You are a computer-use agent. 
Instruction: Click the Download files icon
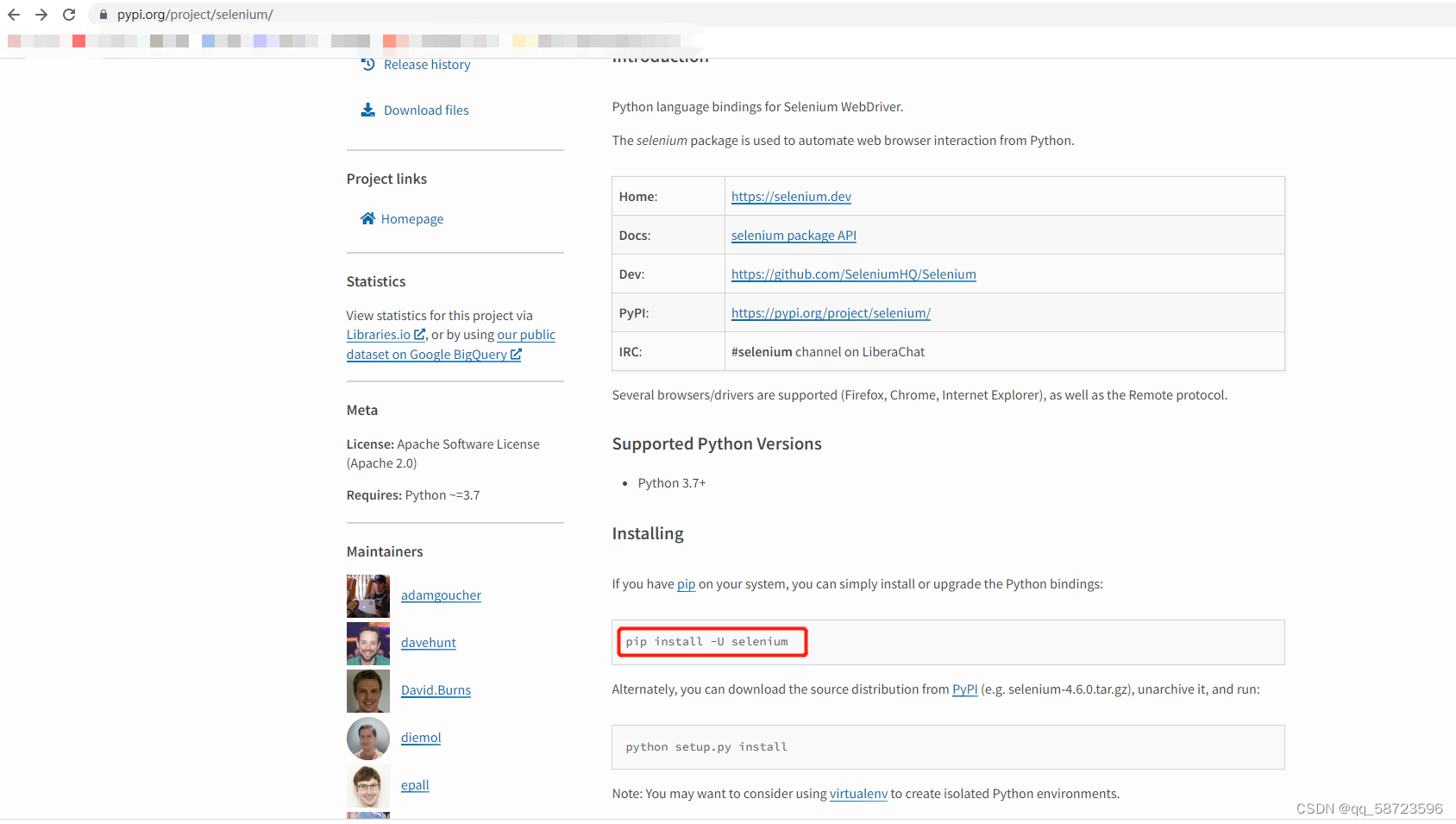[x=368, y=110]
